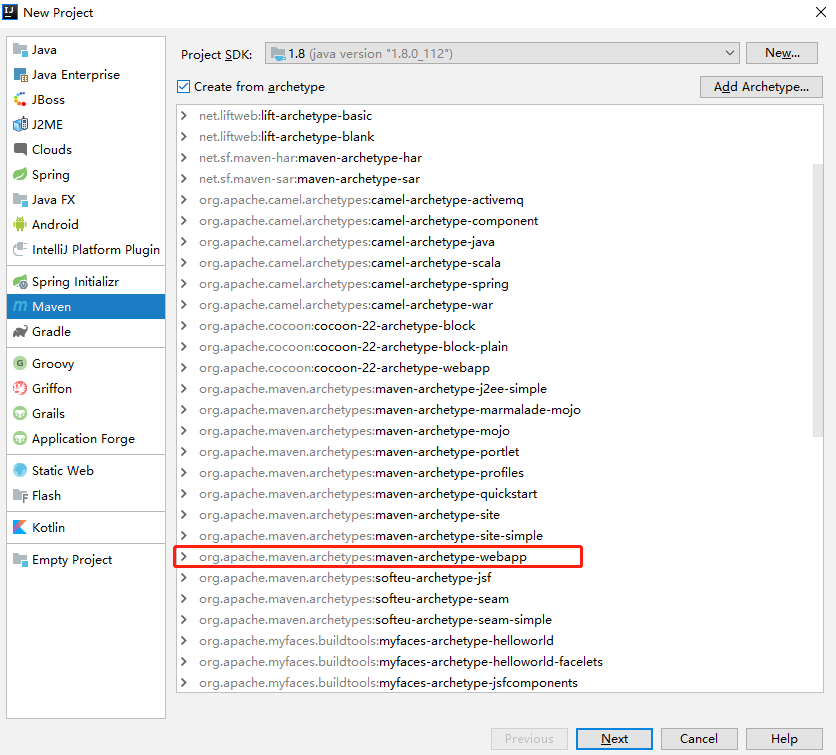Click the Cancel button
836x755 pixels.
(x=699, y=738)
